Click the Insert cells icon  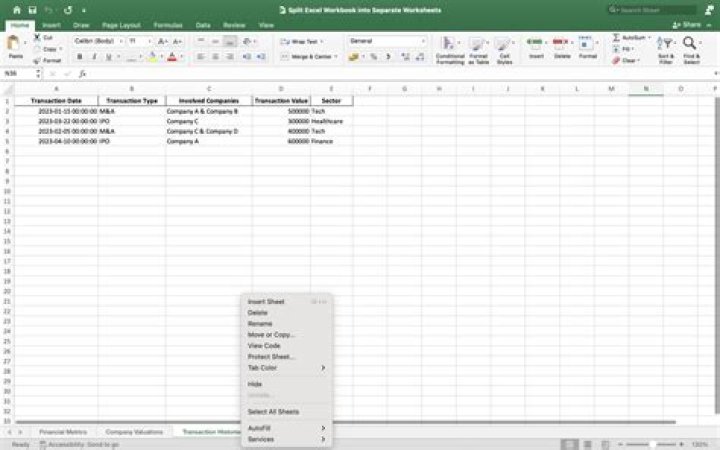tap(536, 48)
